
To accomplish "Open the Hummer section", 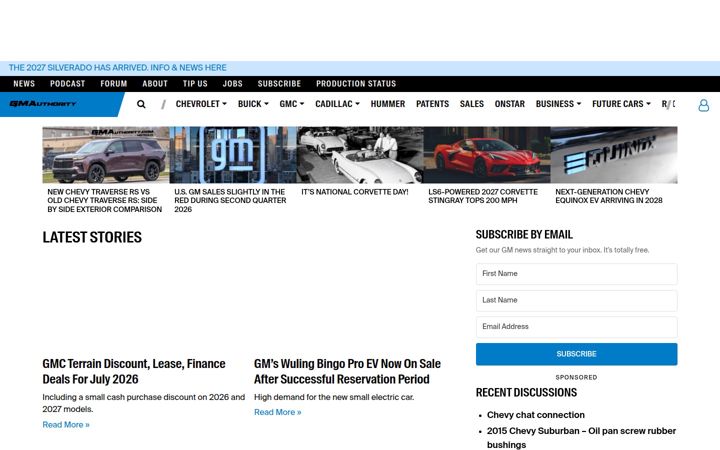I will (388, 104).
